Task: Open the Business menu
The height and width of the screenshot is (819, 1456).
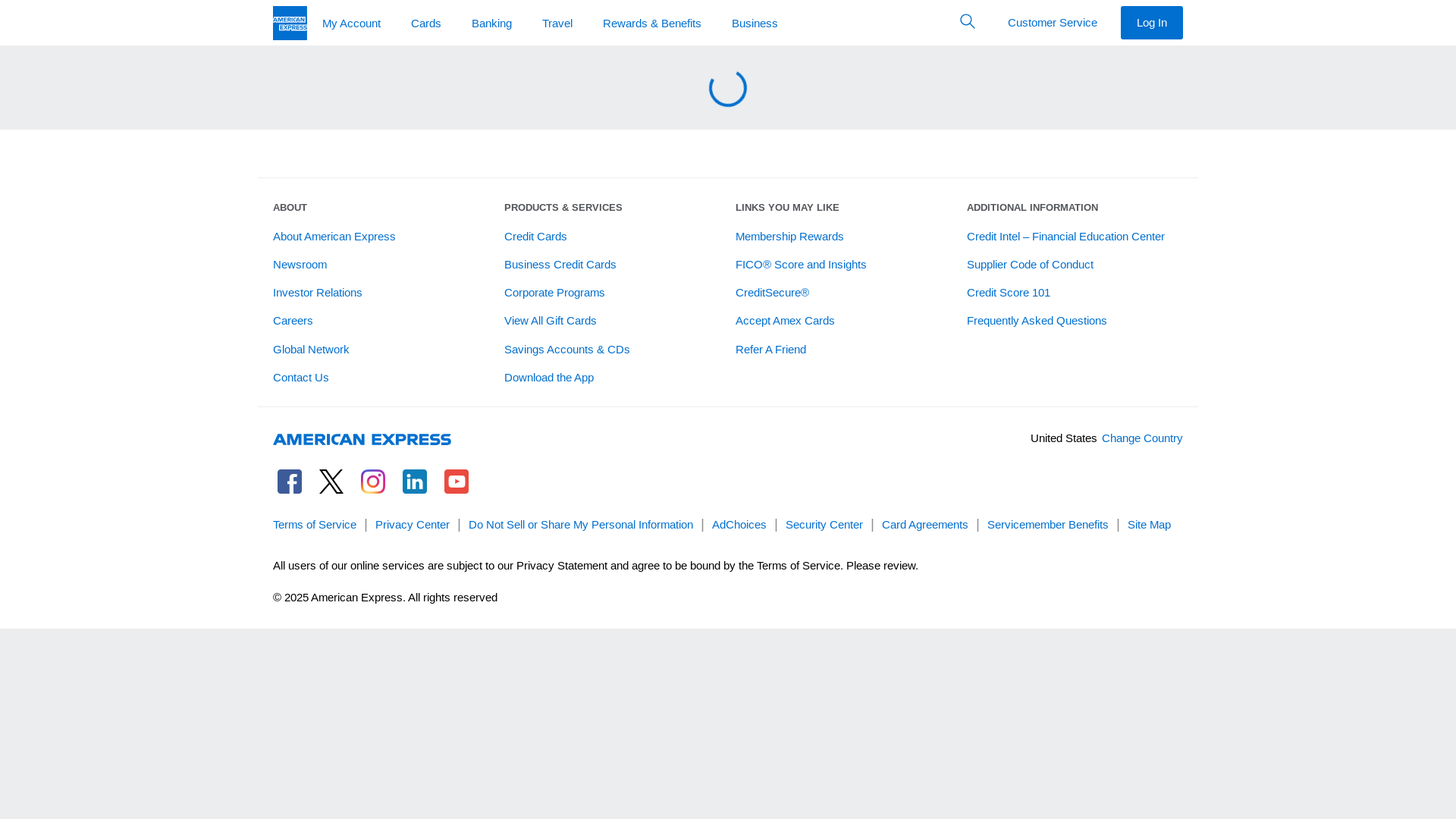Action: click(x=755, y=24)
